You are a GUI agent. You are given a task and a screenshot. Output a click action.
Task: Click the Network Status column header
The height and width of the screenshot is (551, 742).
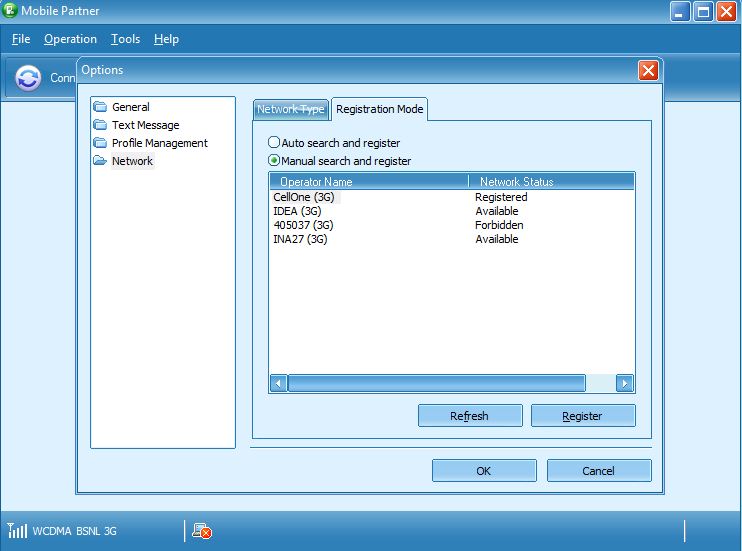click(552, 182)
